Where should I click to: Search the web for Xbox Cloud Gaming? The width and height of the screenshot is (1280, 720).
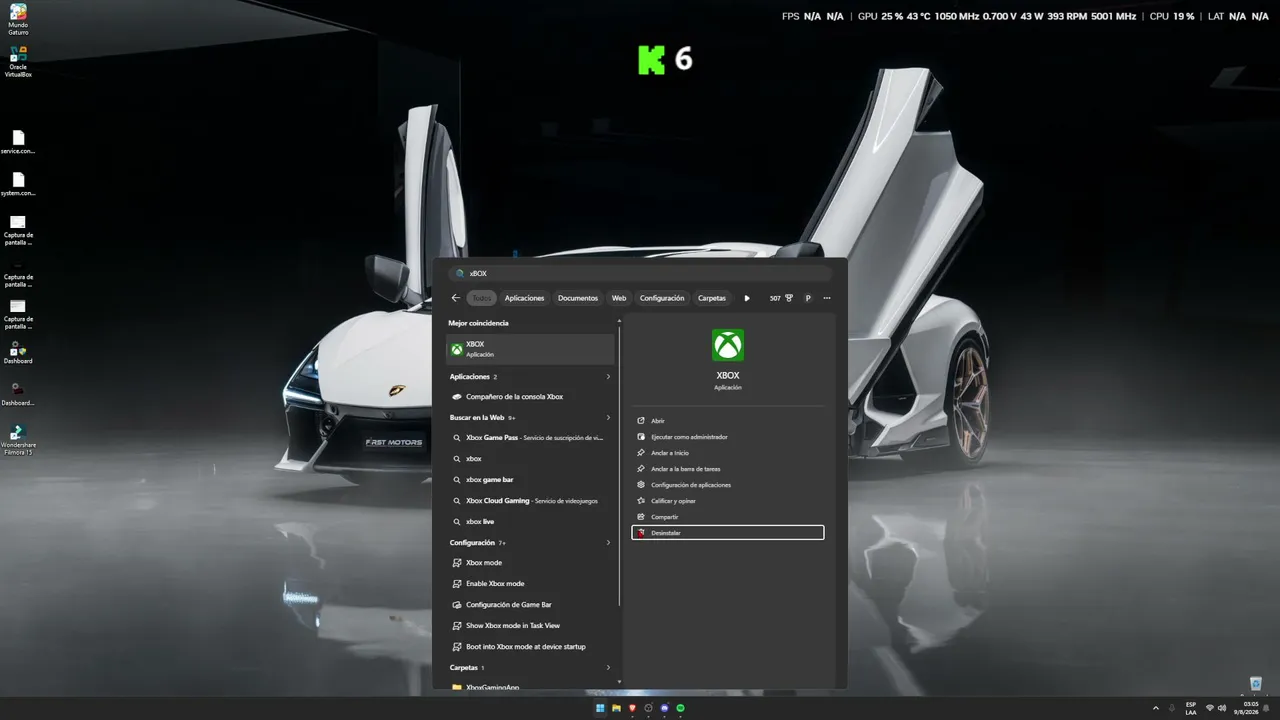pyautogui.click(x=530, y=501)
